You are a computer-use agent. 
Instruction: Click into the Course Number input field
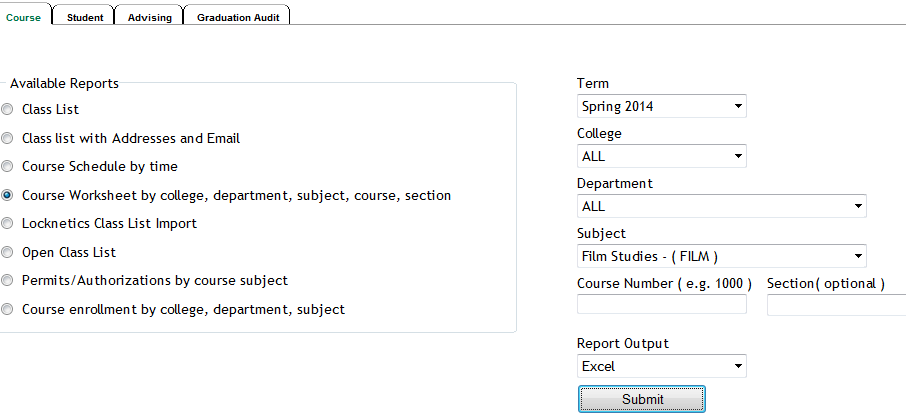tap(661, 304)
